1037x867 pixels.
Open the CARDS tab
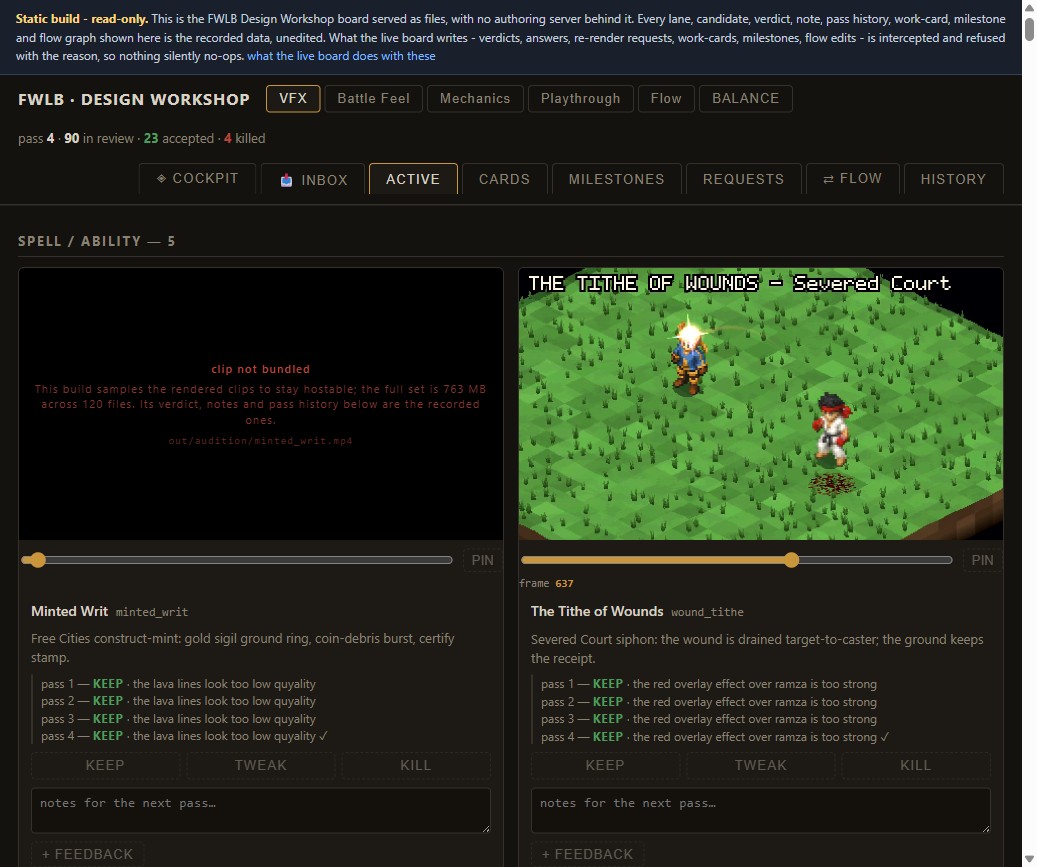pos(505,179)
